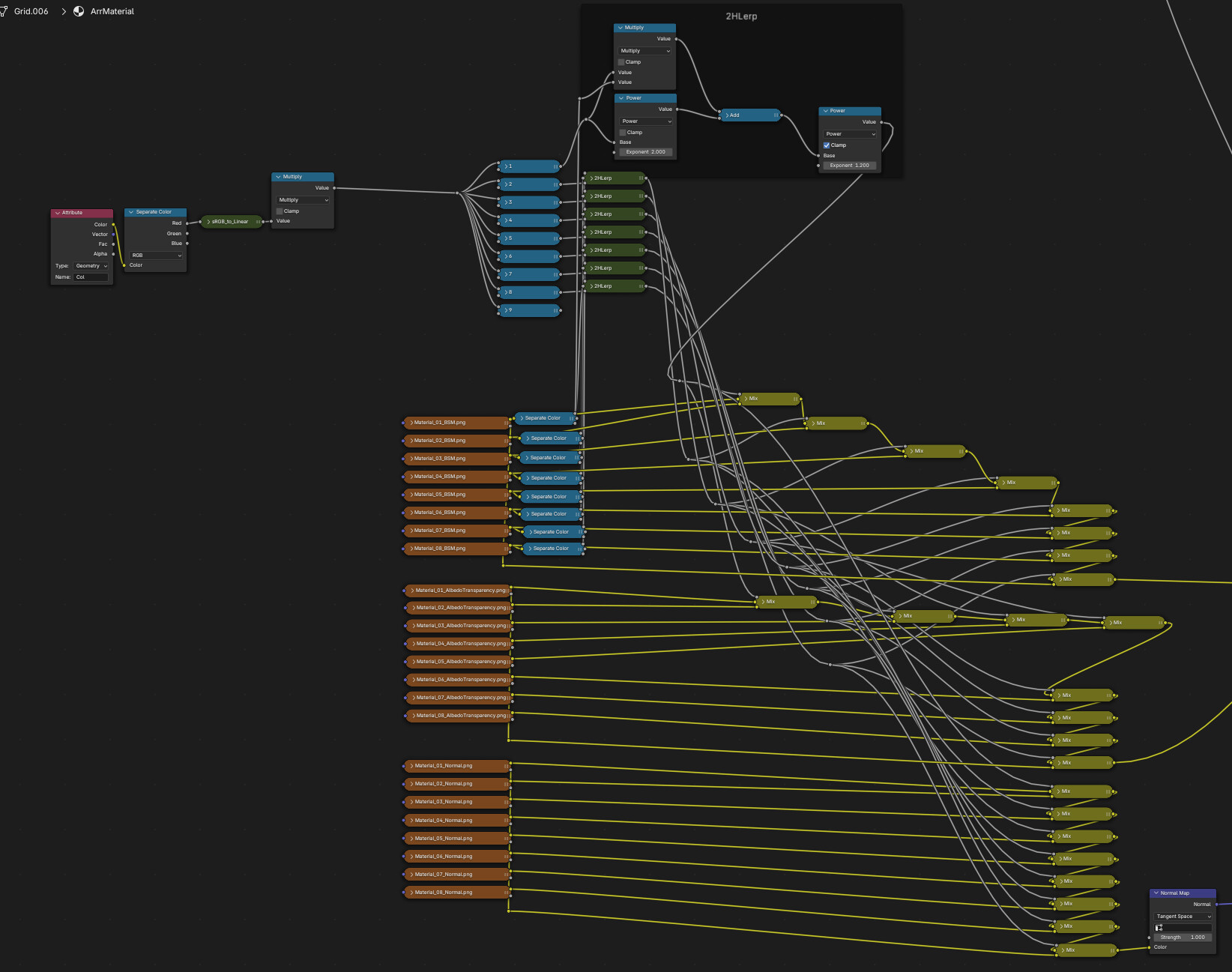Image resolution: width=1232 pixels, height=972 pixels.
Task: Click the Blue output socket of Separate Color
Action: pos(187,243)
